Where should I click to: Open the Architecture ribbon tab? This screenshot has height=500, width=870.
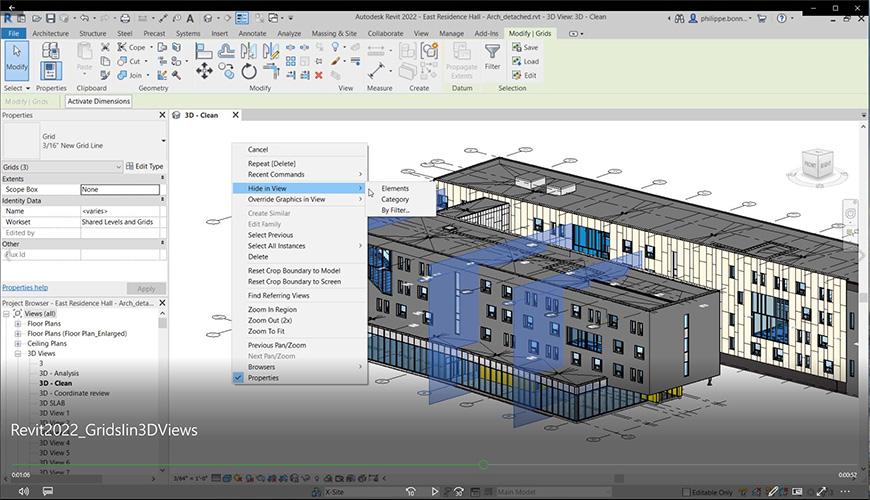click(50, 33)
